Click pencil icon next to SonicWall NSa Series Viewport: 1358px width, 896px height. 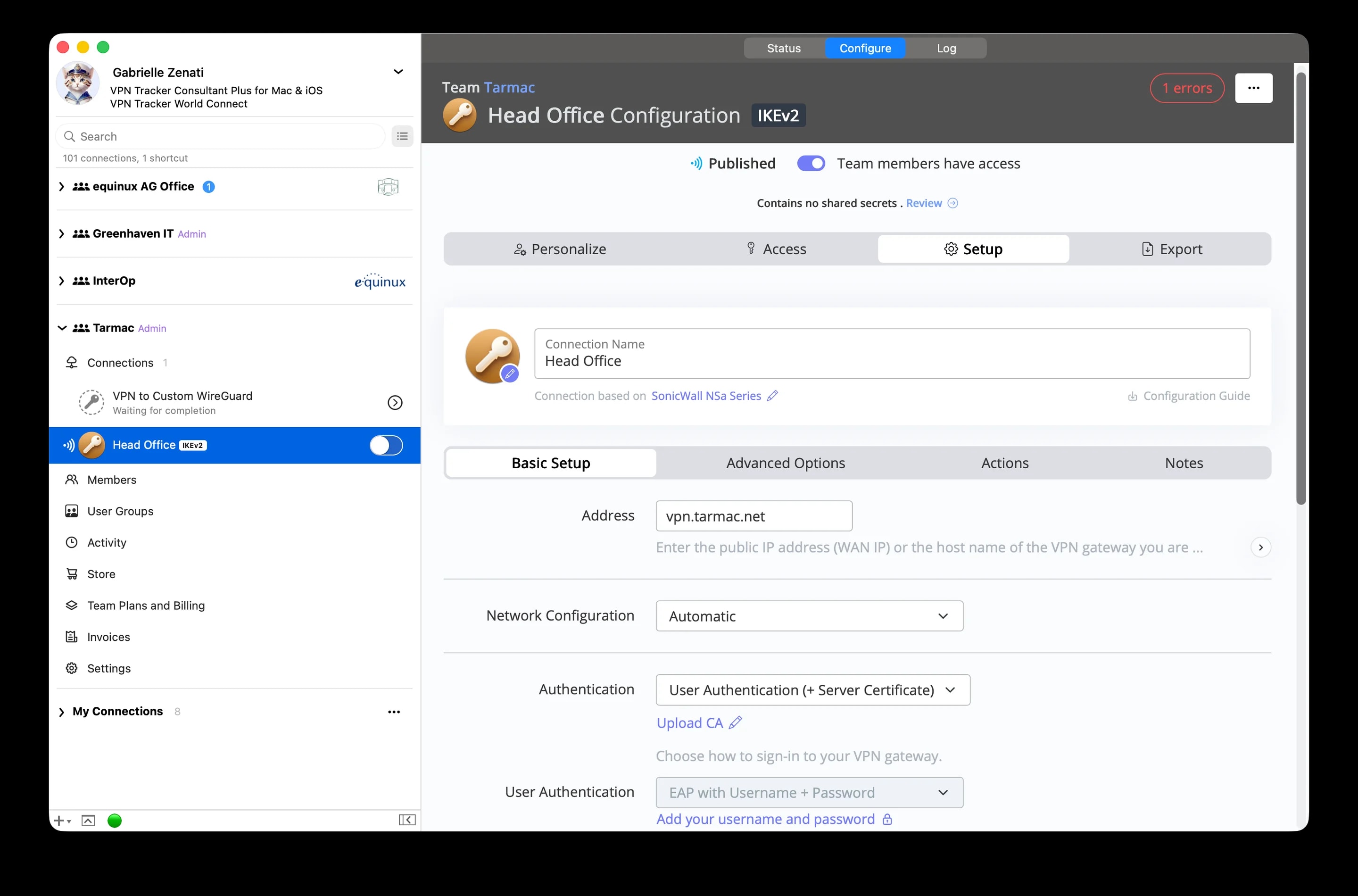pyautogui.click(x=772, y=396)
